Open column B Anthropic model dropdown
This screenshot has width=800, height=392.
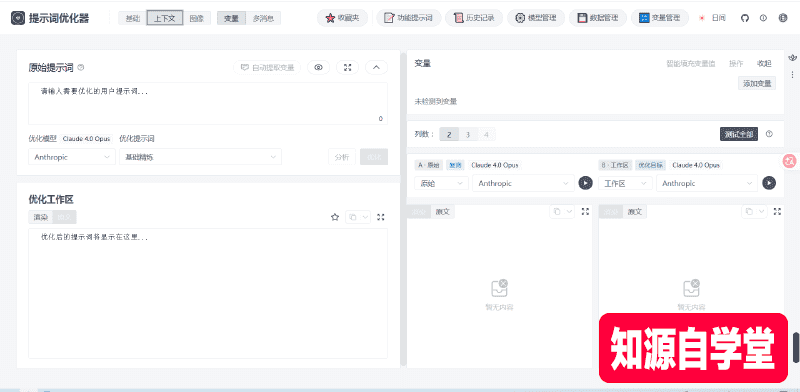coord(707,183)
